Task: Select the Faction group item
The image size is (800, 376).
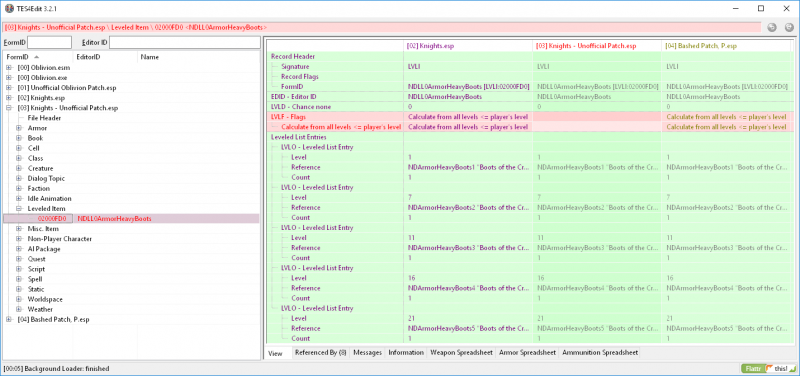Action: point(38,188)
